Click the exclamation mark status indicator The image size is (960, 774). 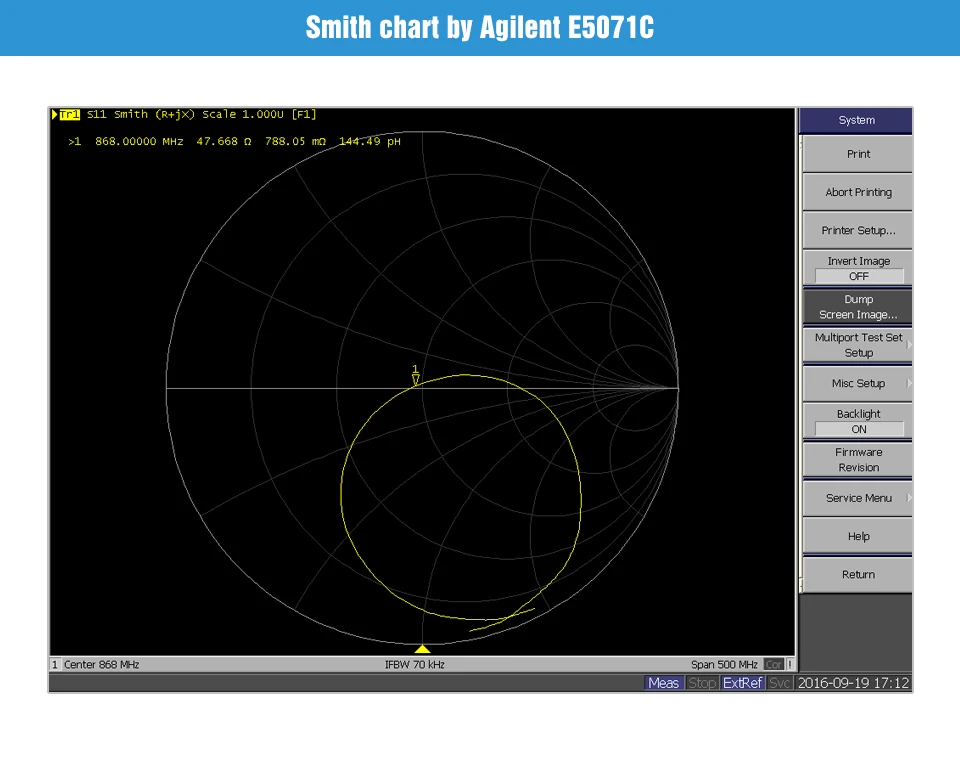(x=789, y=664)
